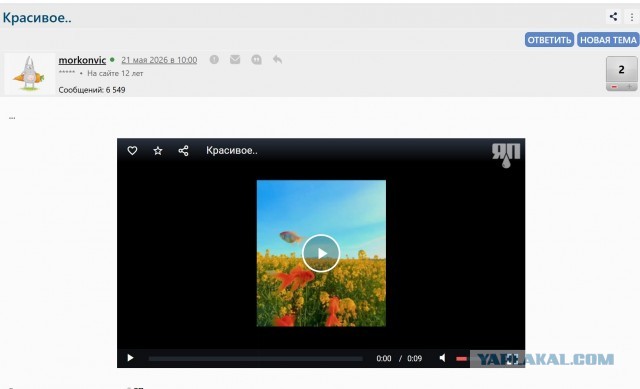This screenshot has height=389, width=640.
Task: Click the share icon in topic header
Action: click(x=613, y=17)
